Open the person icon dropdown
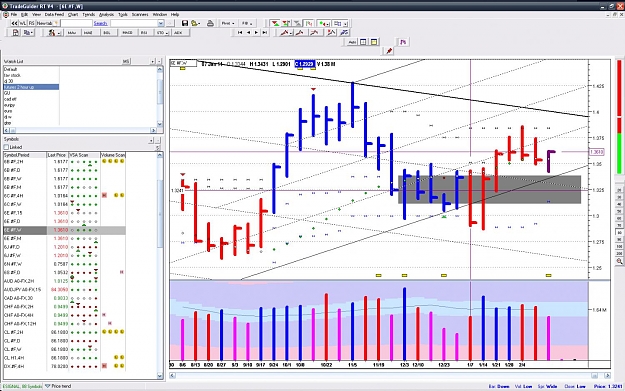 click(x=54, y=33)
